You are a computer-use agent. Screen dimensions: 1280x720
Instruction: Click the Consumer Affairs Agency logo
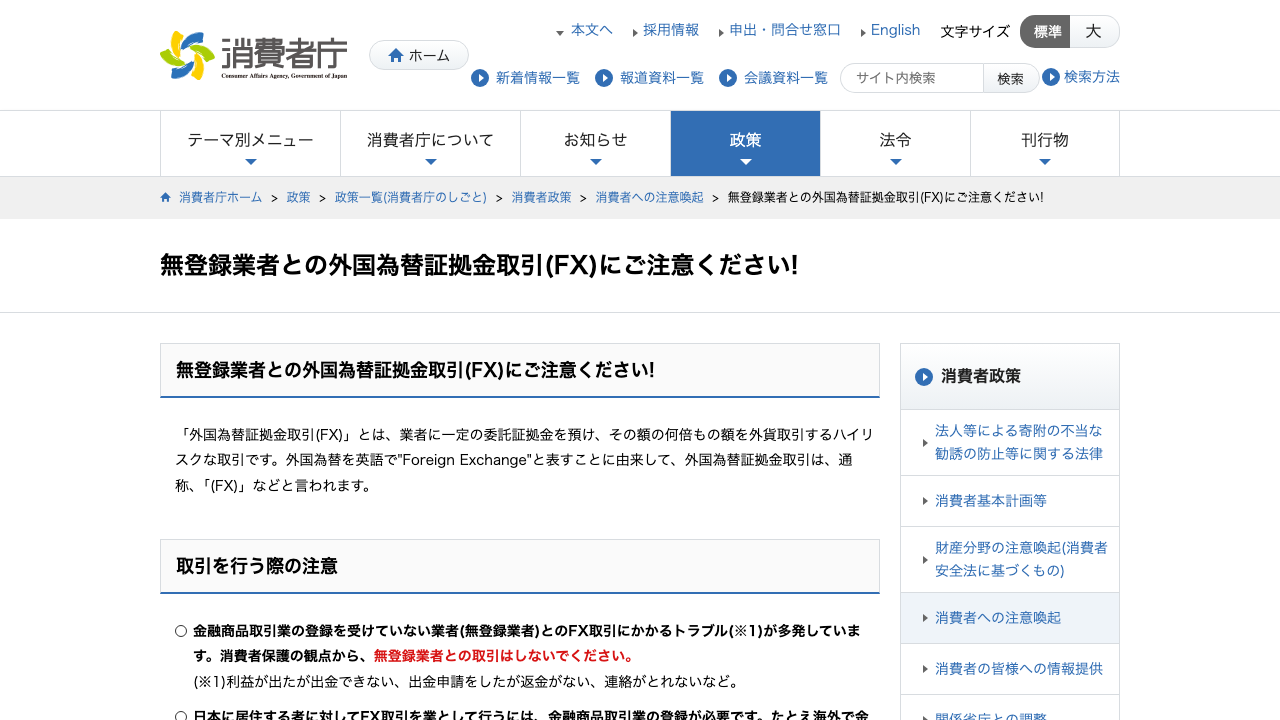click(254, 55)
